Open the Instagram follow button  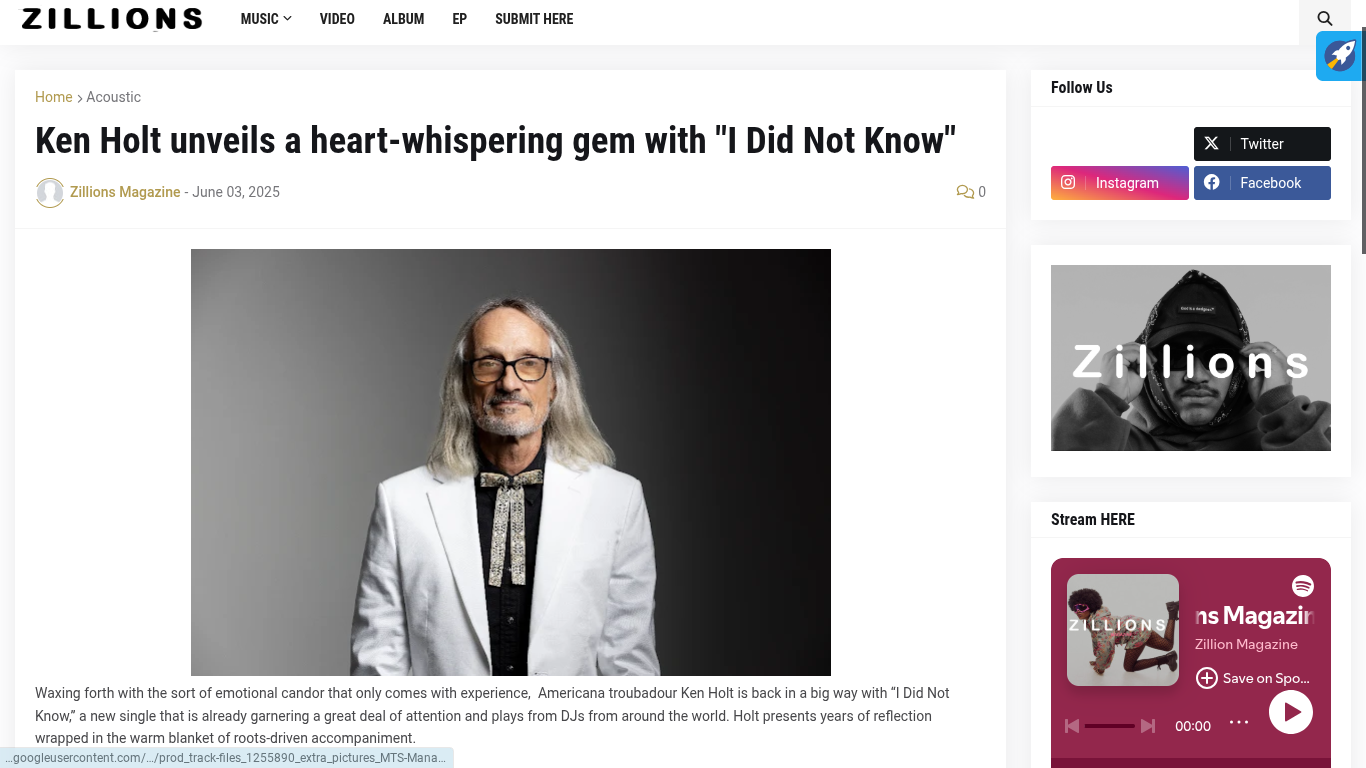coord(1119,183)
